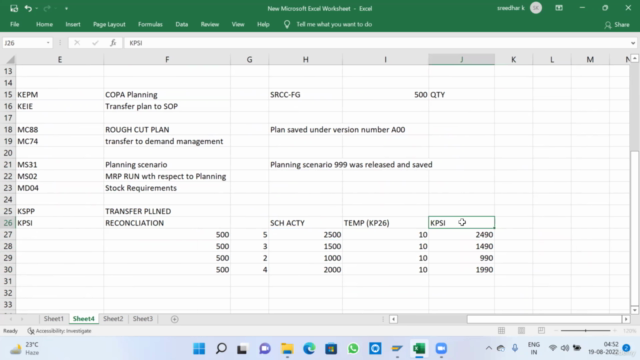
Task: Click the sreedhar k account avatar
Action: click(536, 8)
